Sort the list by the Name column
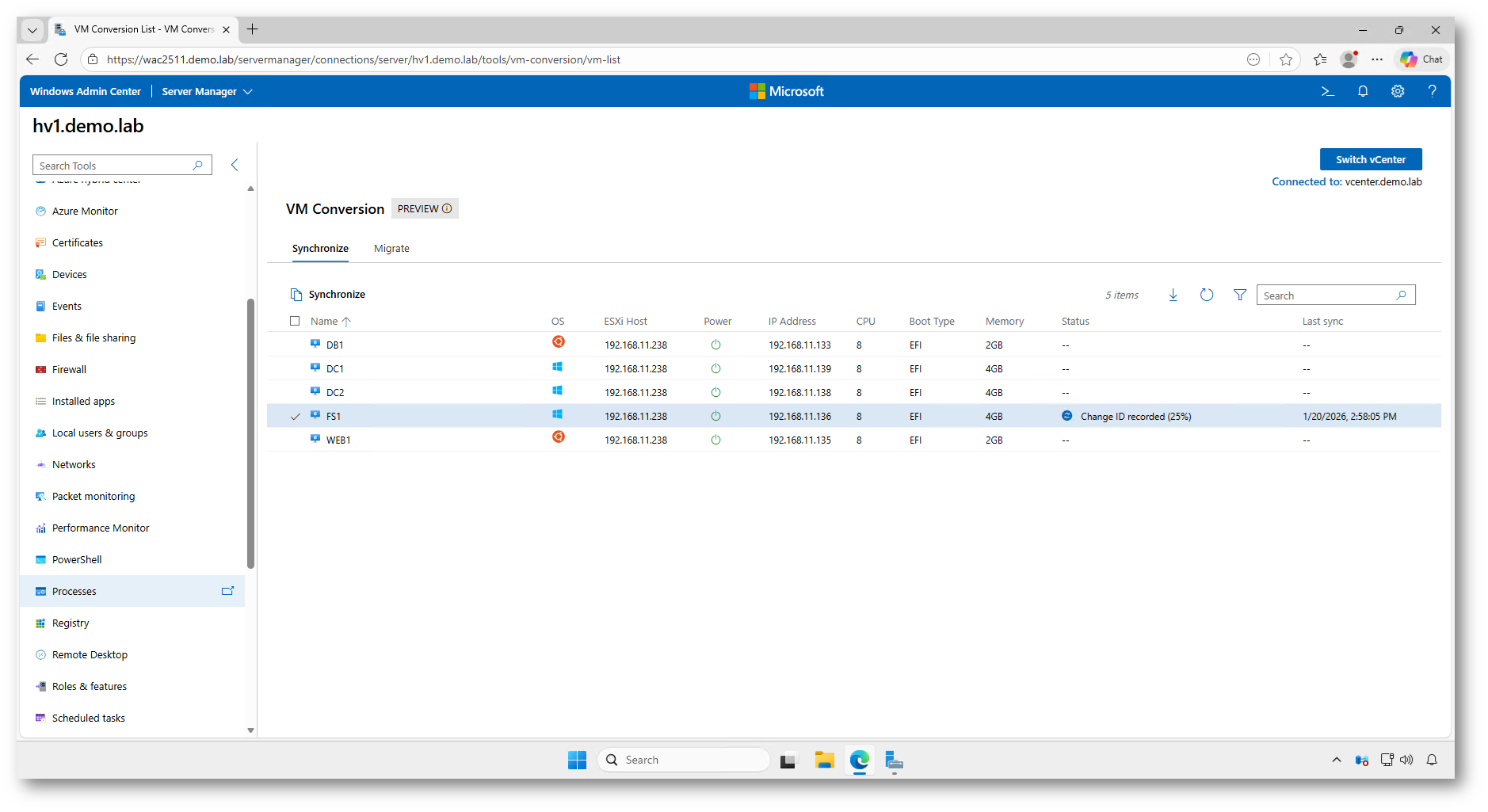Viewport: 1488px width, 812px height. (x=324, y=322)
